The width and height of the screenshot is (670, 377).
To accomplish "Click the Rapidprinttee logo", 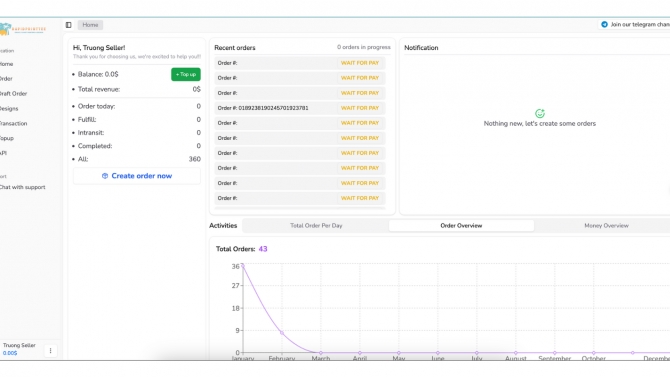I will (23, 29).
